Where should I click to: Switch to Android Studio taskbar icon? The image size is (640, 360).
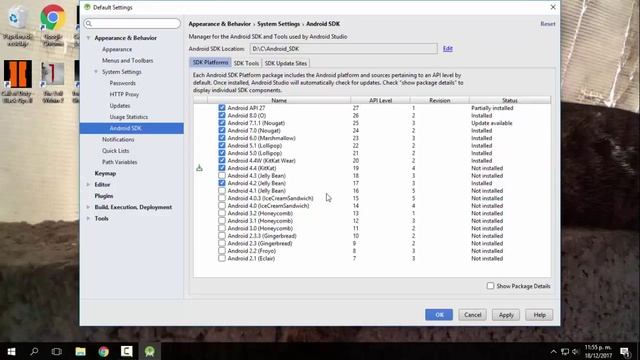point(150,351)
